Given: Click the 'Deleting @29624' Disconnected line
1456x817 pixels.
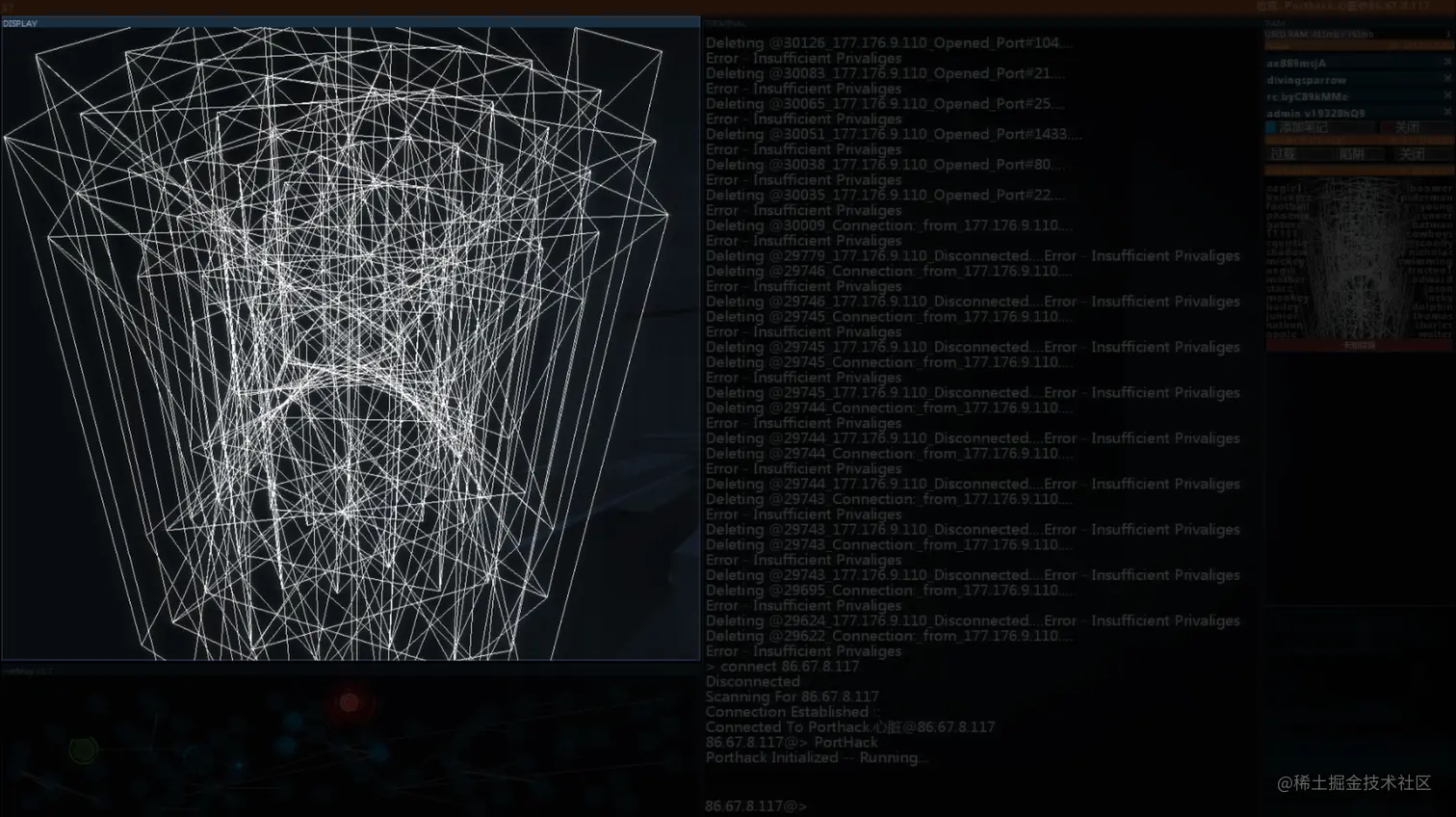Looking at the screenshot, I should pos(973,620).
